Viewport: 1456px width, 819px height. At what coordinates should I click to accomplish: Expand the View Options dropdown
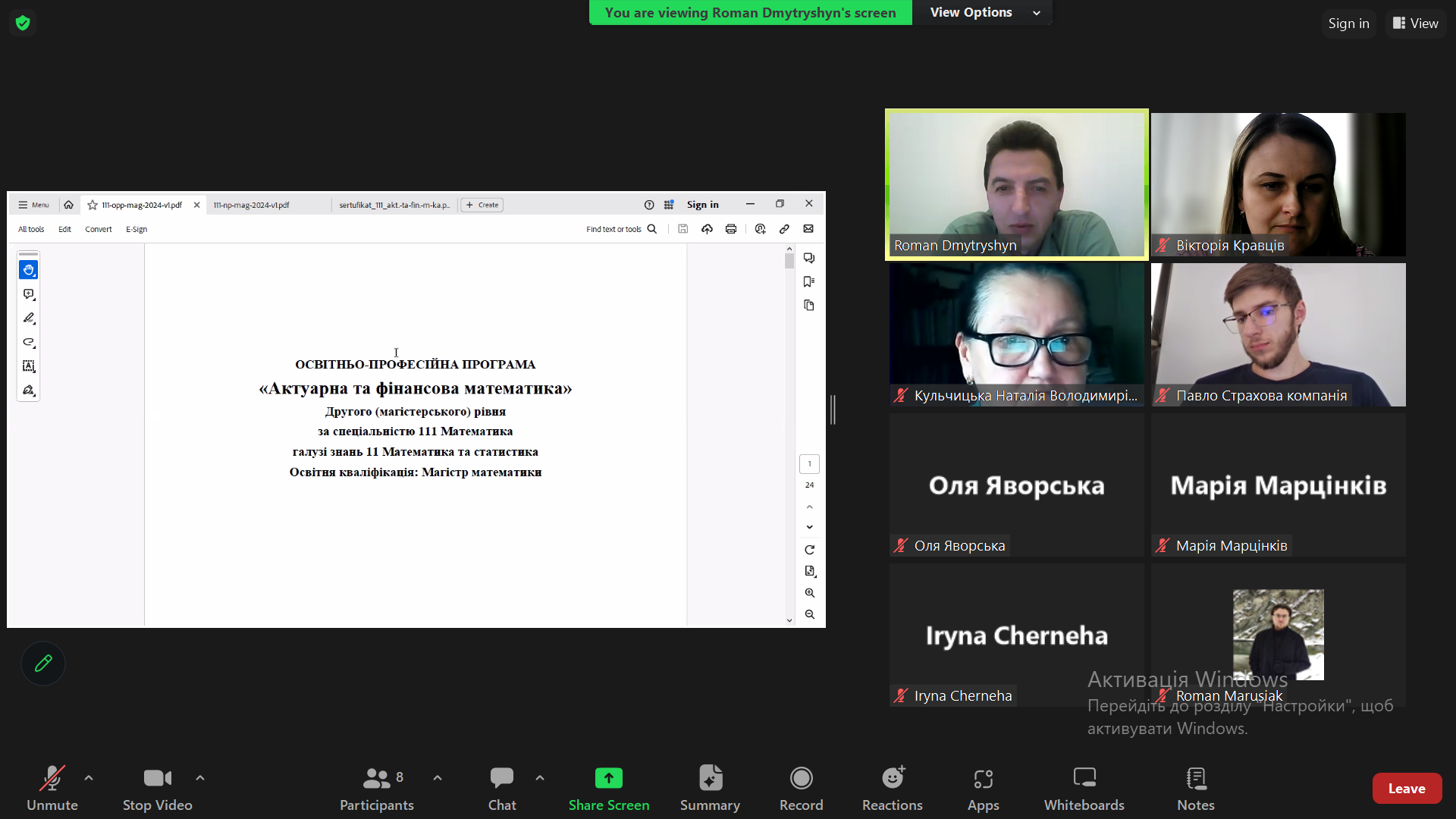coord(984,12)
